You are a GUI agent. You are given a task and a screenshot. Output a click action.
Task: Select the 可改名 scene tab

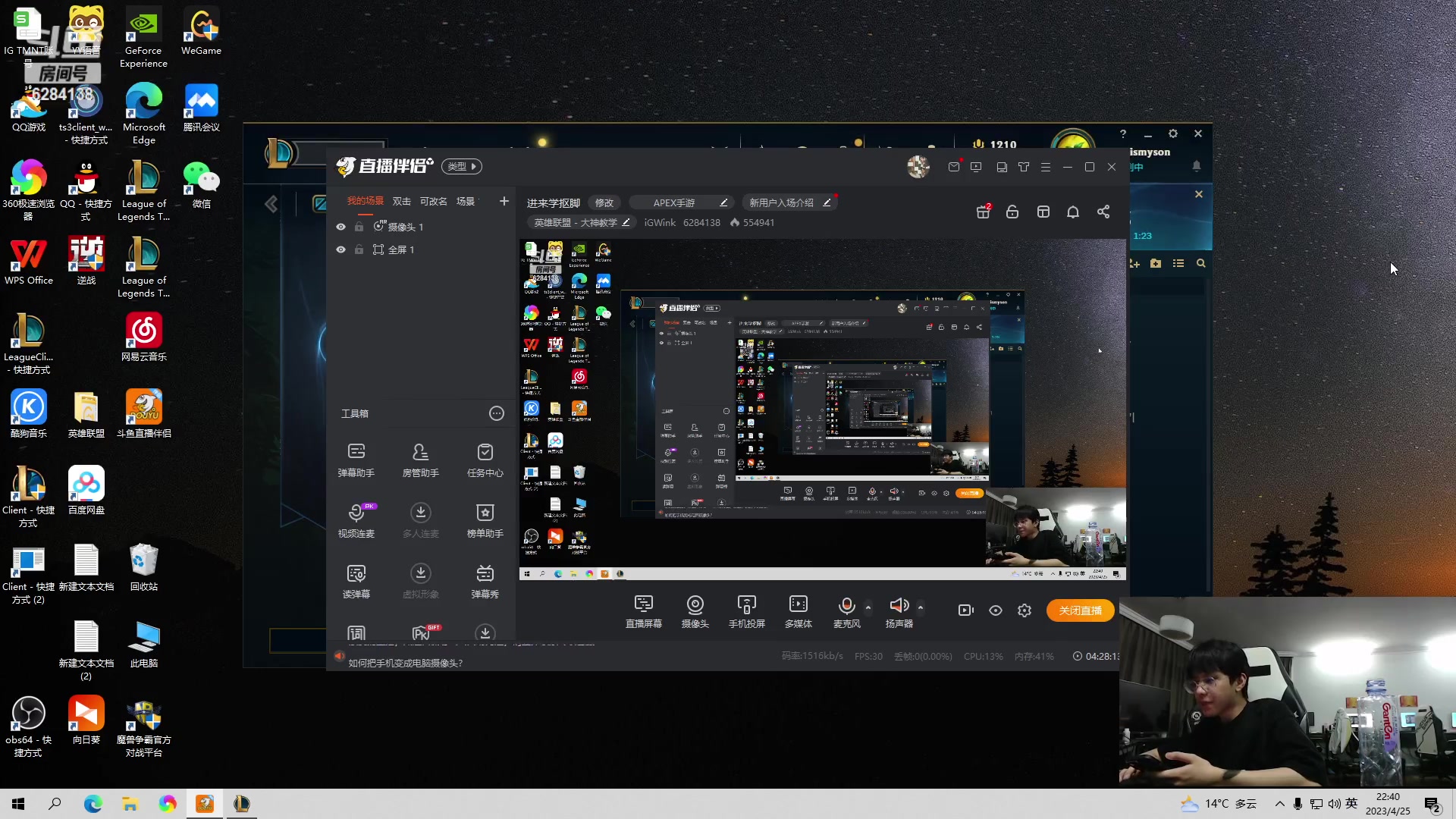[x=433, y=201]
